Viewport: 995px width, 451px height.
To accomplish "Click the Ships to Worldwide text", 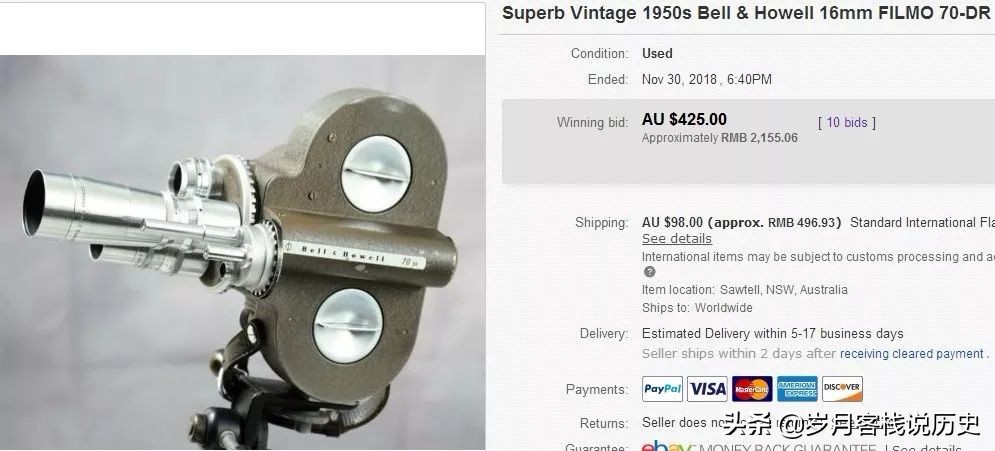I will tap(697, 308).
